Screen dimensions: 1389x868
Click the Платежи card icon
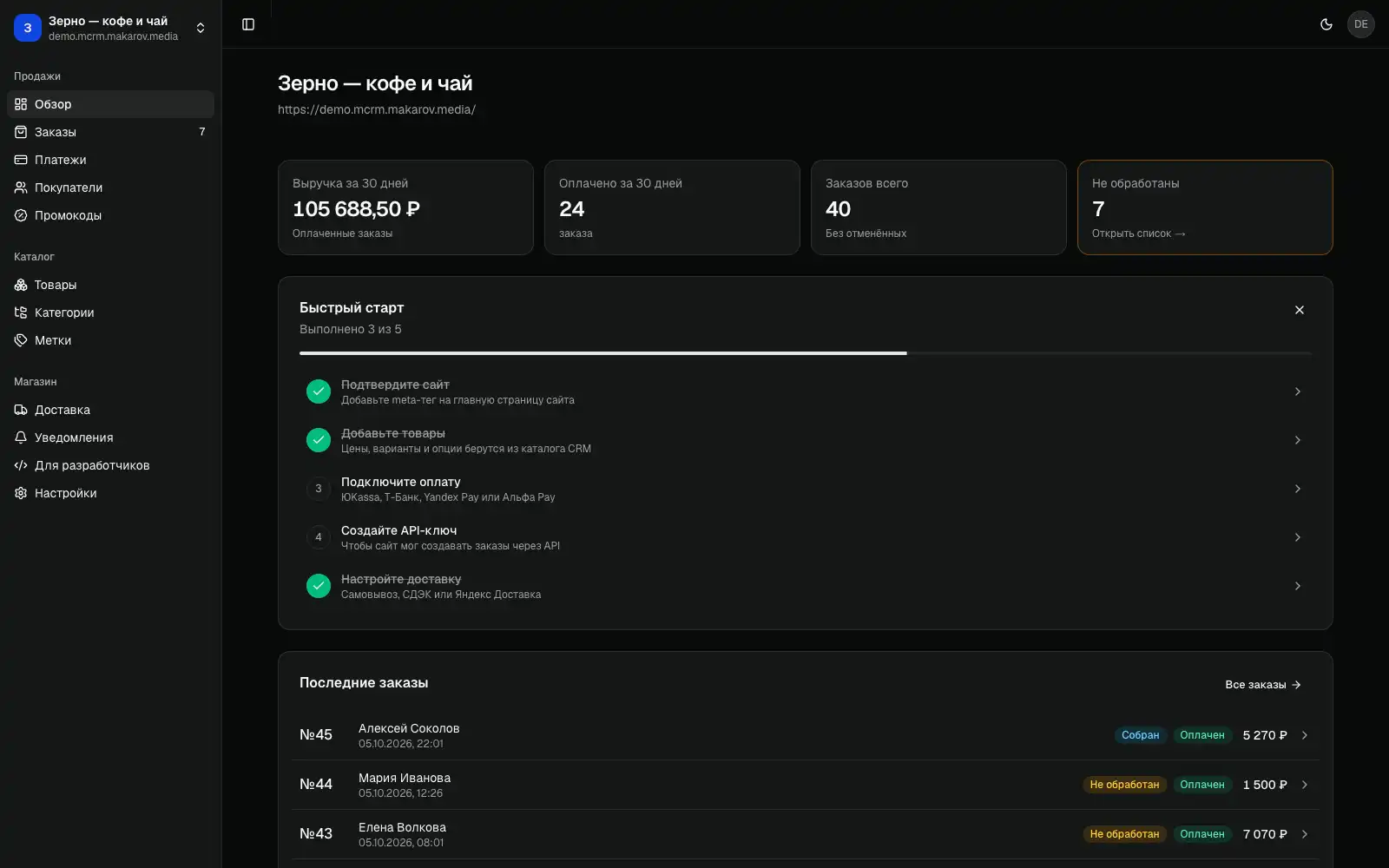pos(21,160)
